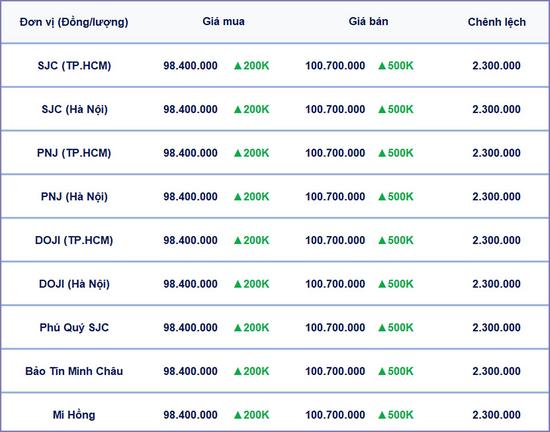Click DOJI (Hà Nội) green 500K sell increase
Image resolution: width=550 pixels, height=432 pixels.
[x=396, y=284]
